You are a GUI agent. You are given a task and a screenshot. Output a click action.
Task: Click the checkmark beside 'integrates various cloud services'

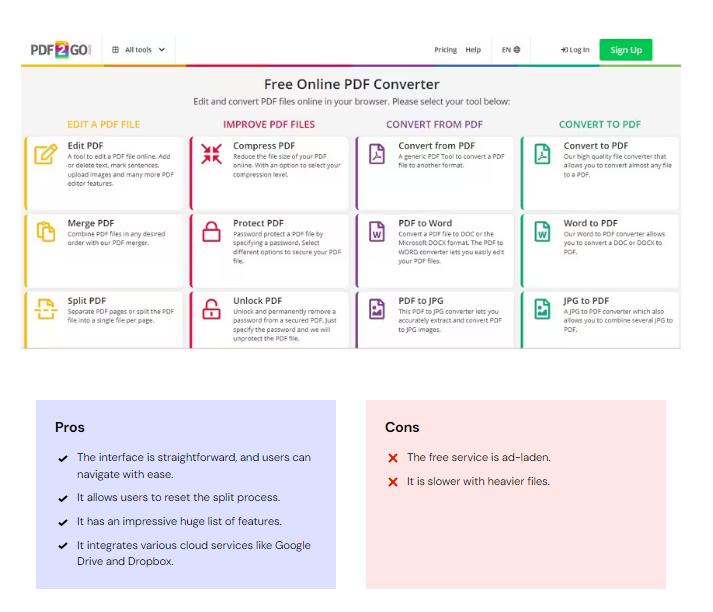63,546
